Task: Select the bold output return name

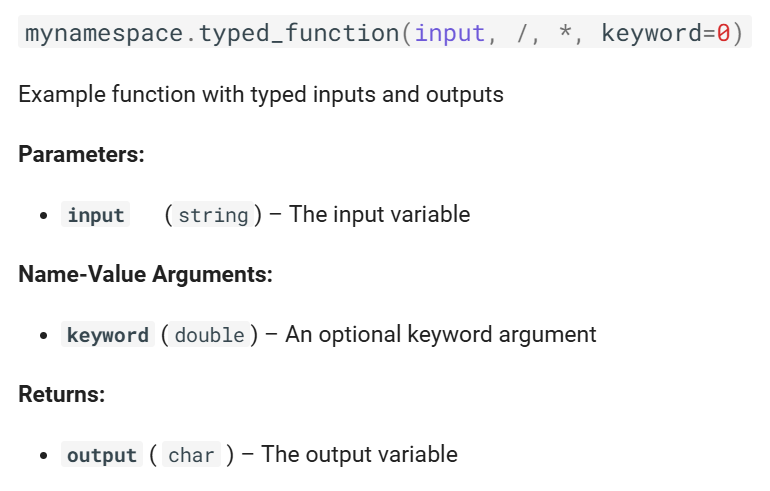Action: [x=102, y=454]
